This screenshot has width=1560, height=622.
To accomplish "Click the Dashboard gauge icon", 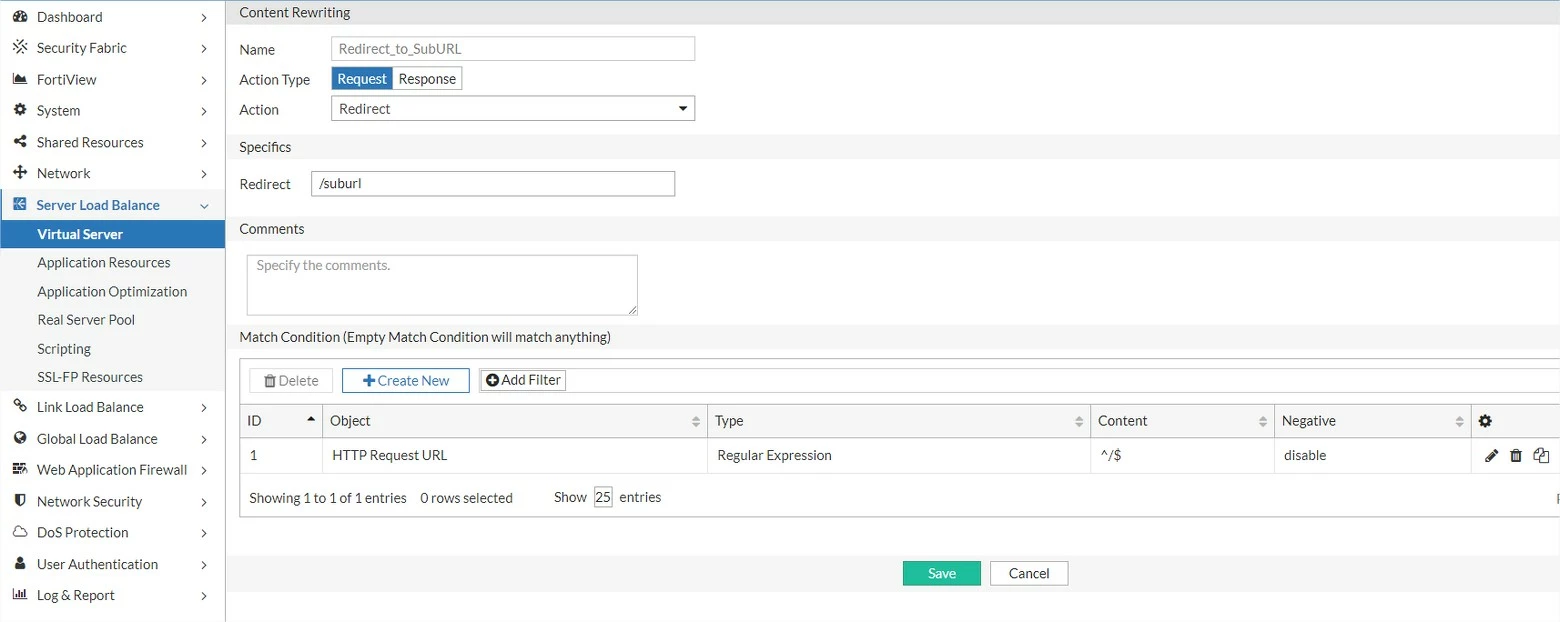I will [x=20, y=17].
